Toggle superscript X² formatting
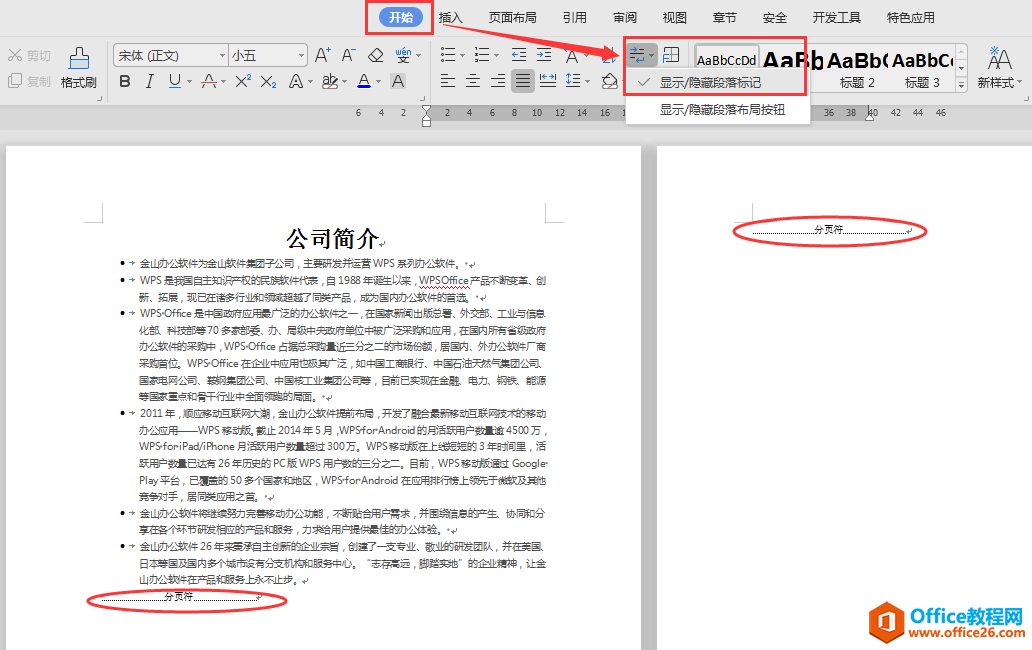 tap(243, 81)
